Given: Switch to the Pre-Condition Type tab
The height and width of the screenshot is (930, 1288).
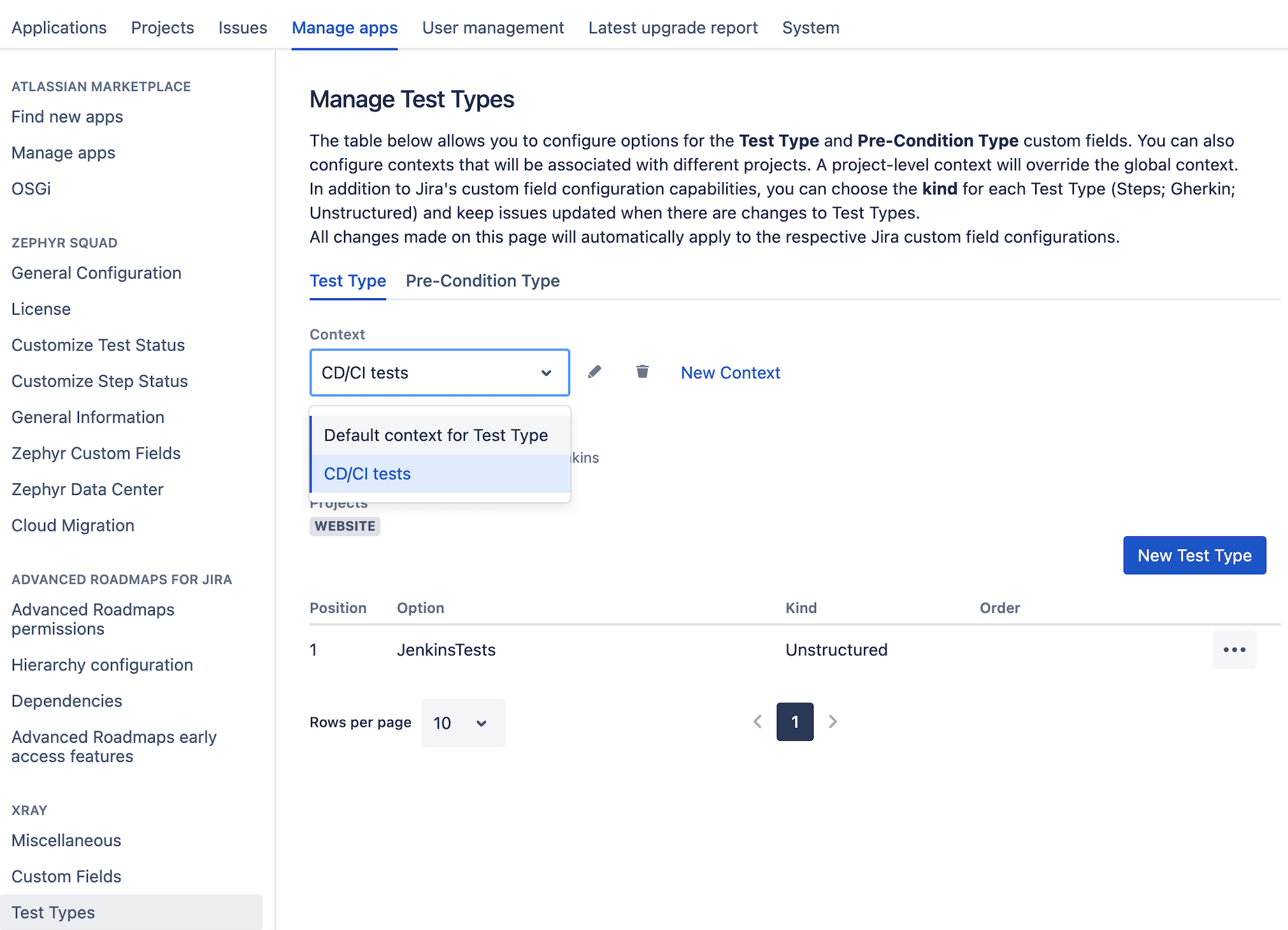Looking at the screenshot, I should tap(483, 281).
